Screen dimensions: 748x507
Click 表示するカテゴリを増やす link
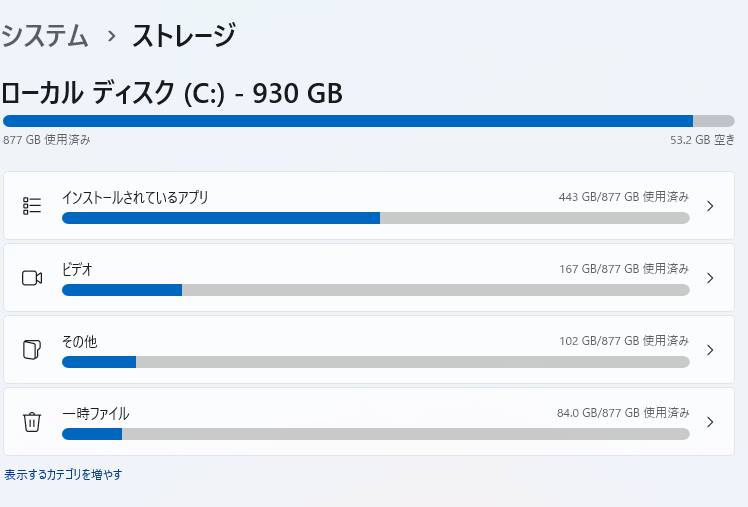point(63,475)
